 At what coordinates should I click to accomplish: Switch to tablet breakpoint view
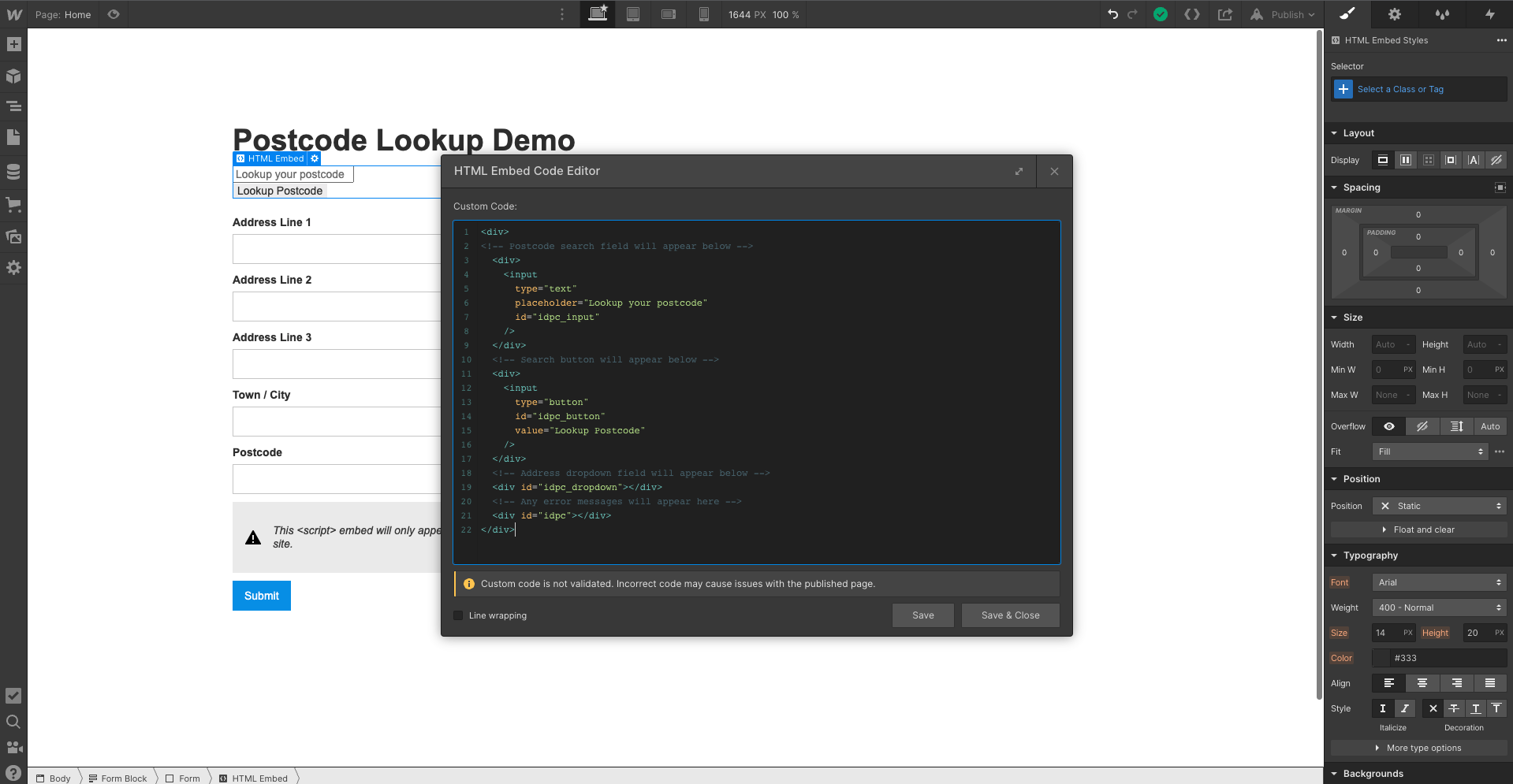pyautogui.click(x=632, y=14)
